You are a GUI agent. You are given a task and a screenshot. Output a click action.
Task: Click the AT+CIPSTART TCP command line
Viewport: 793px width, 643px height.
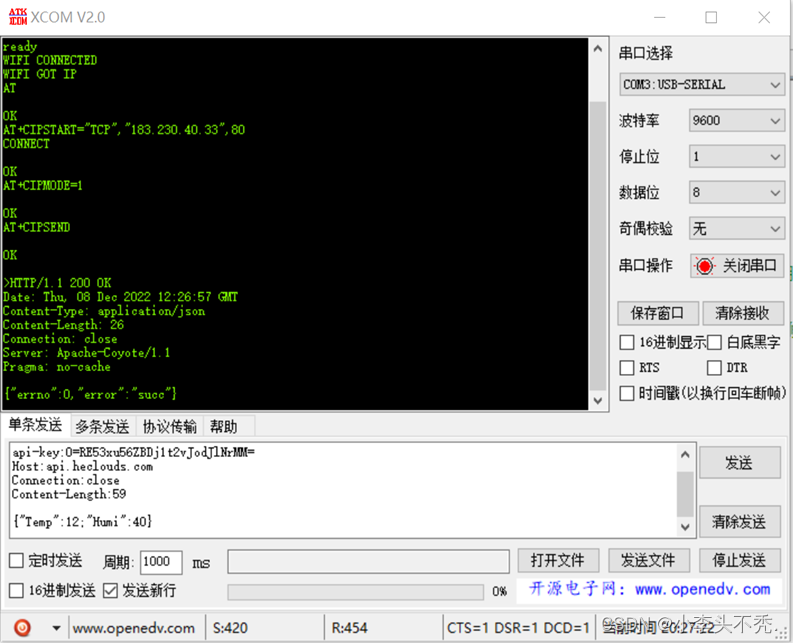(x=124, y=130)
